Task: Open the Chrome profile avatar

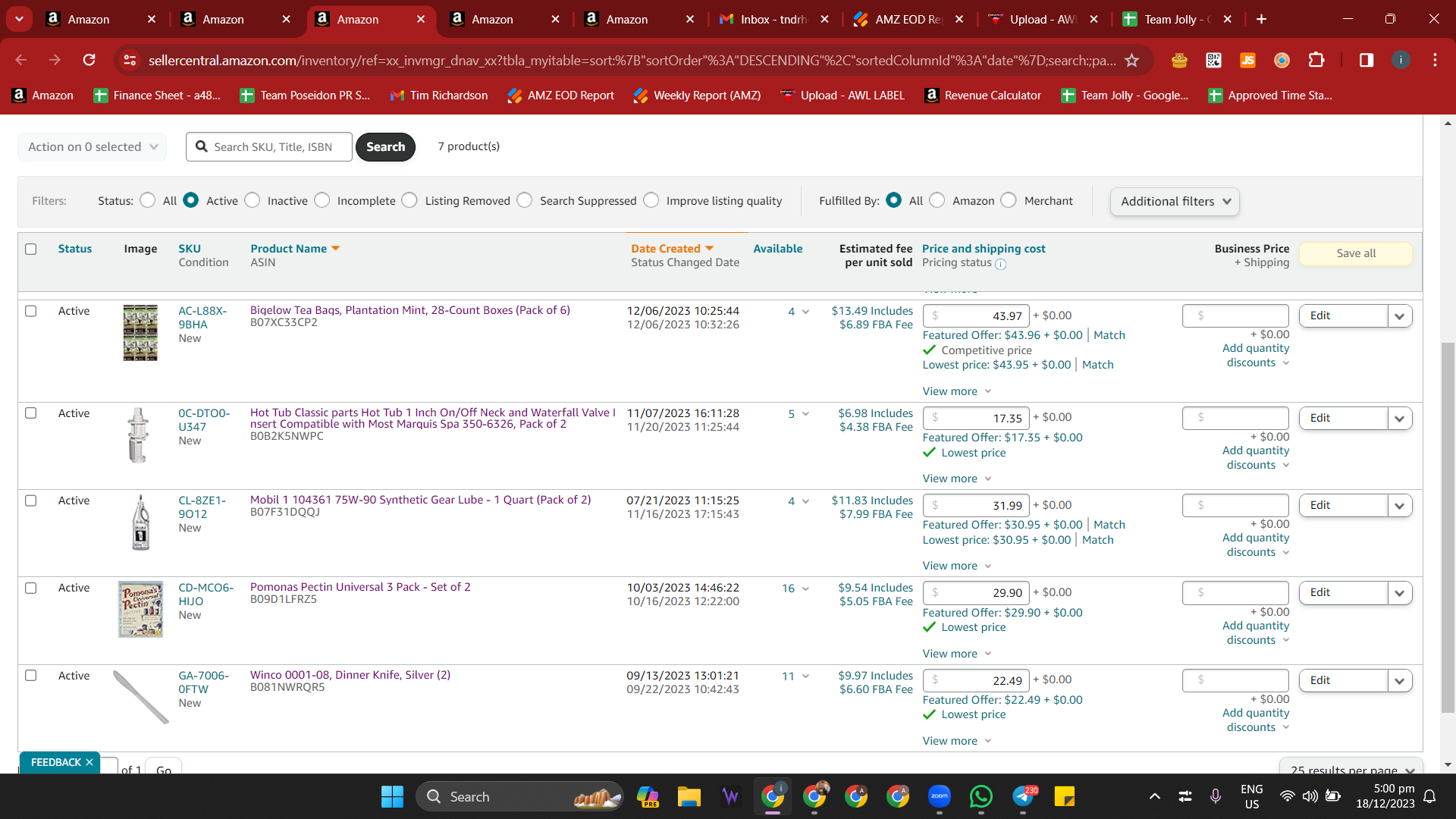Action: click(x=1401, y=60)
